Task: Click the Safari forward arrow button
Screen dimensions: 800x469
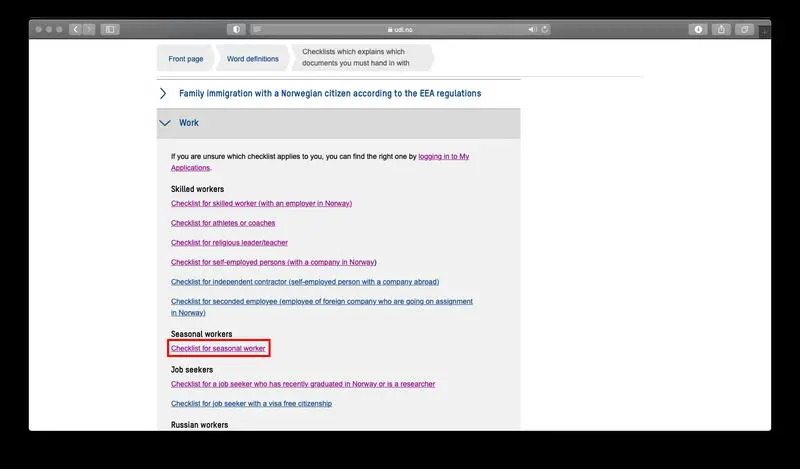Action: pos(88,29)
